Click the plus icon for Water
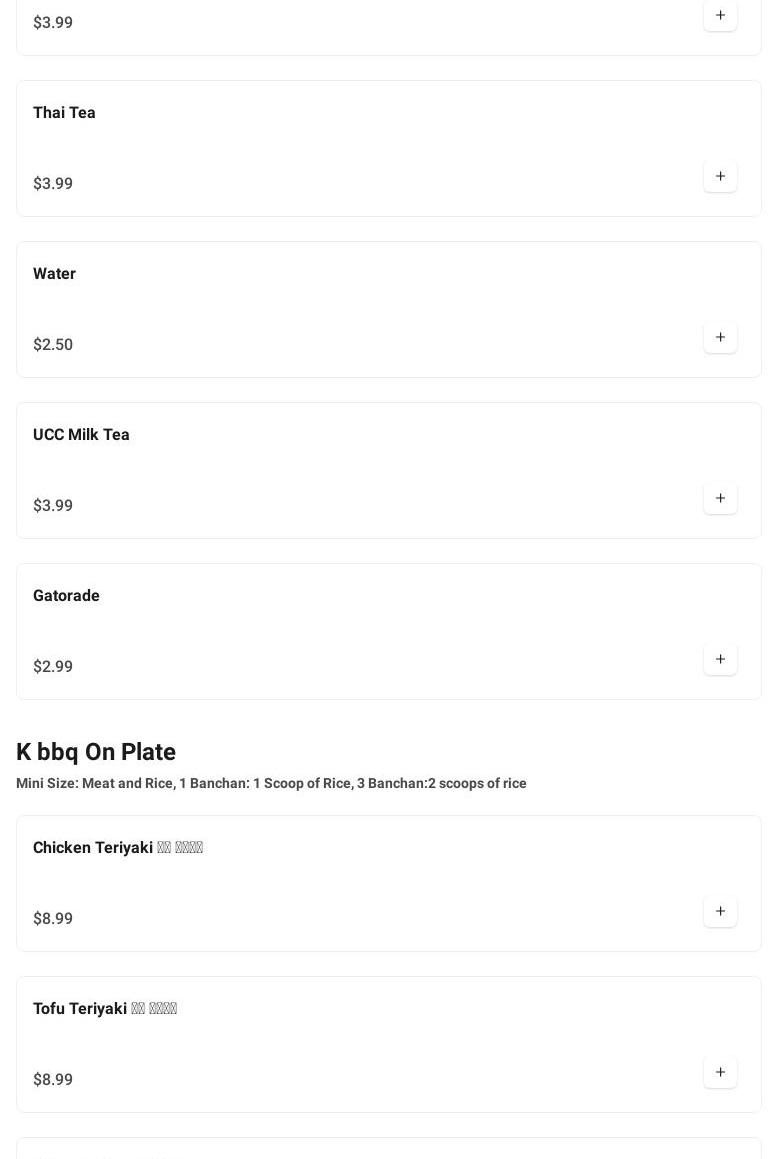 (x=720, y=337)
